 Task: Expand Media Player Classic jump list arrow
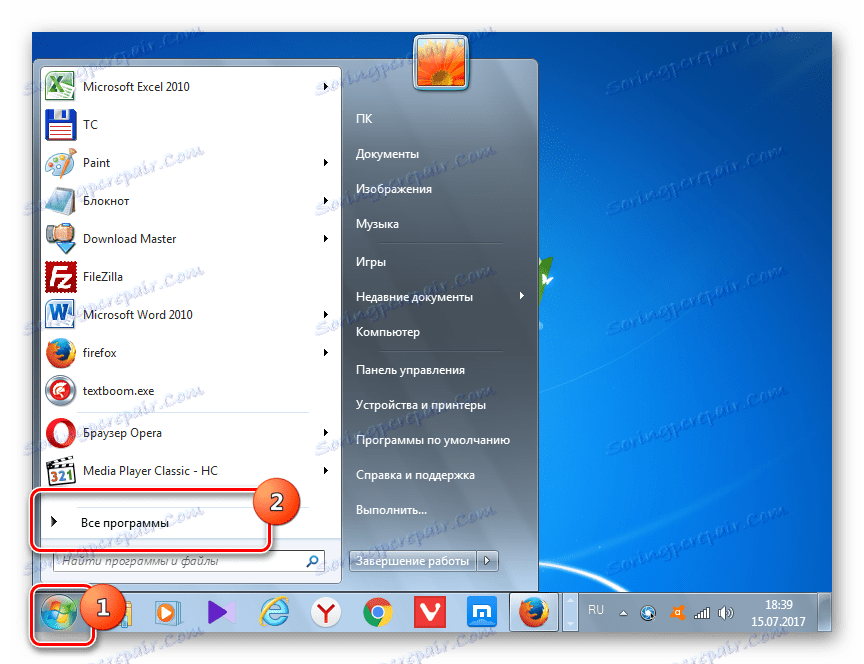[326, 471]
